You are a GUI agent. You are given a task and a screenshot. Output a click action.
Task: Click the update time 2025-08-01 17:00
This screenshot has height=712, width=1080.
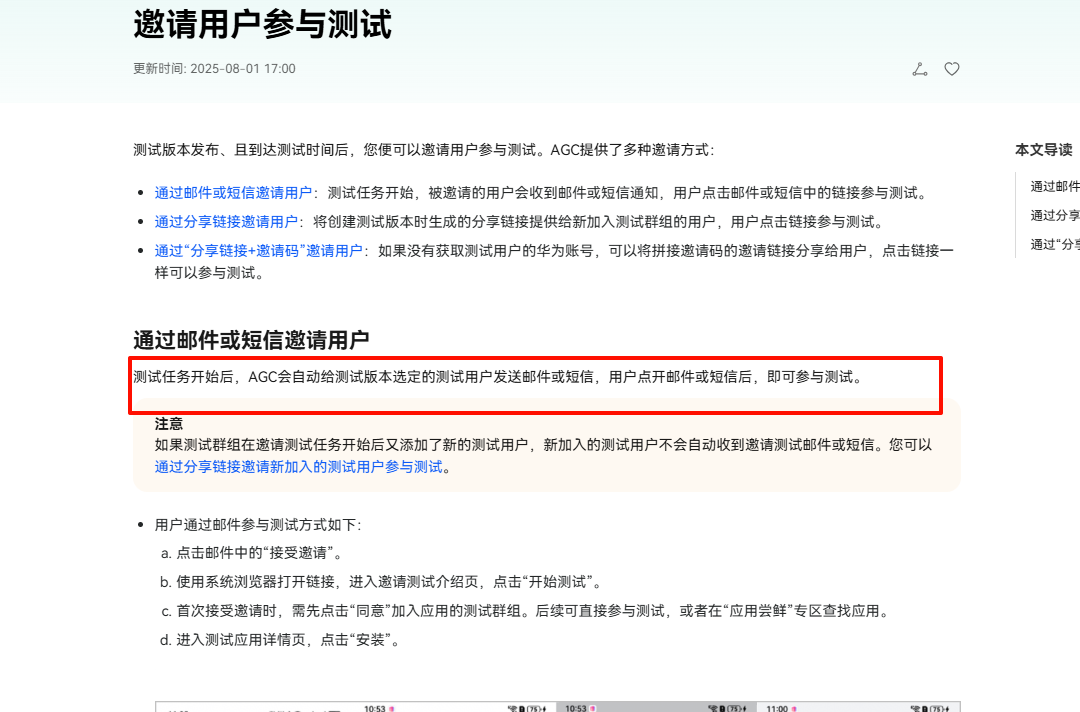point(214,69)
